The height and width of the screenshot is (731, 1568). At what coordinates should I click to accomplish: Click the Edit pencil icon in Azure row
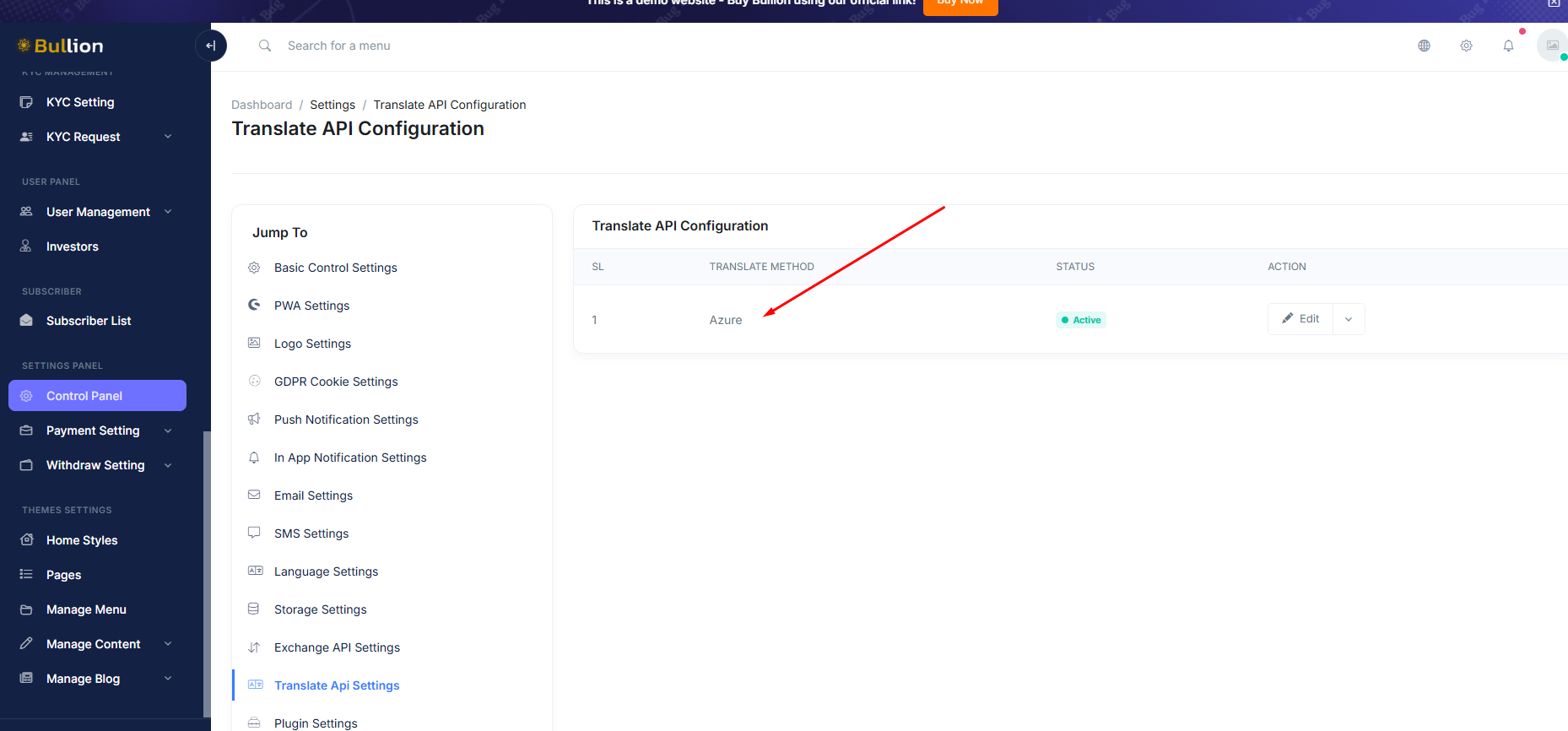(1287, 318)
